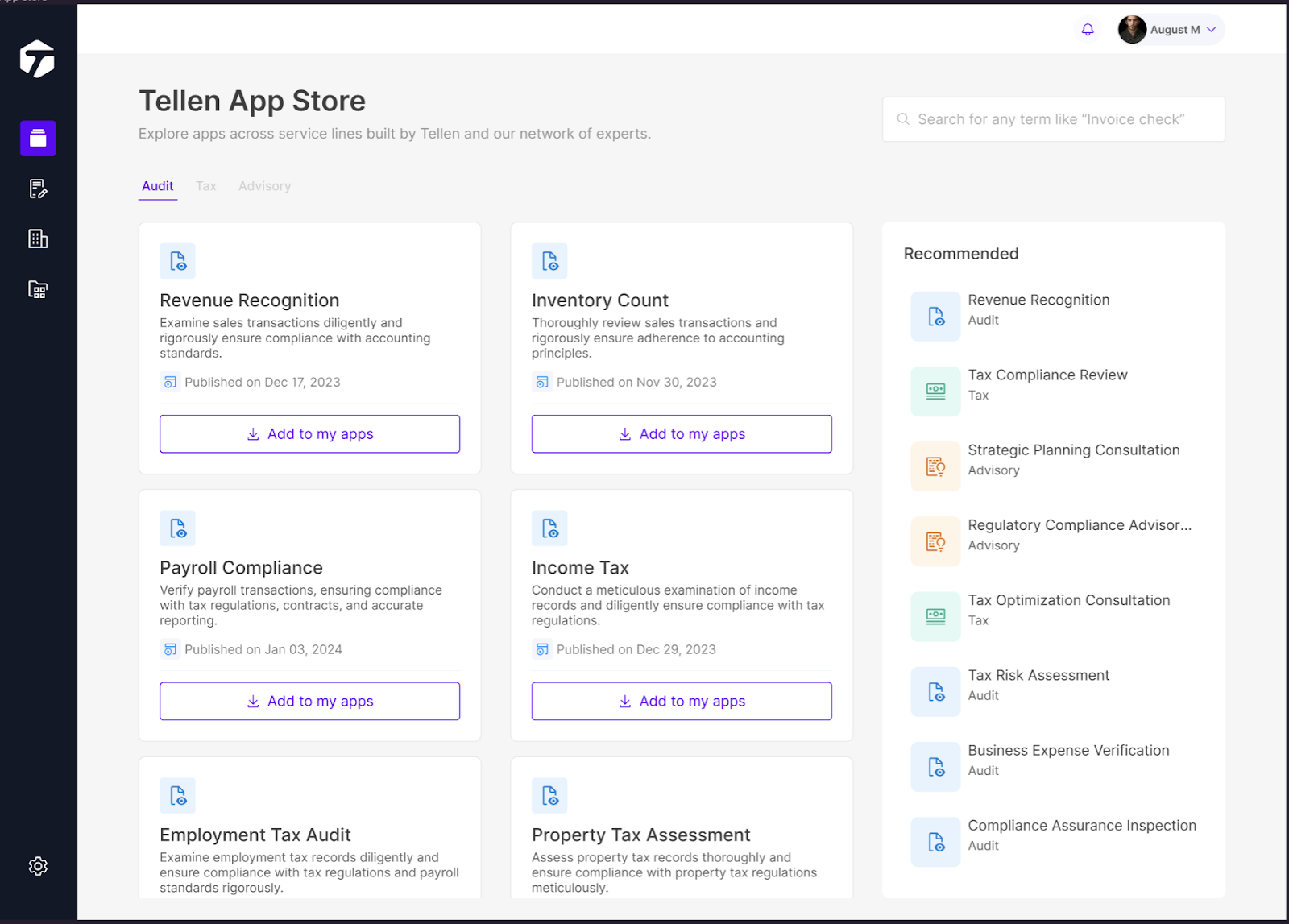Click 'Published on Dec 17, 2023' text
Image resolution: width=1289 pixels, height=924 pixels.
263,382
